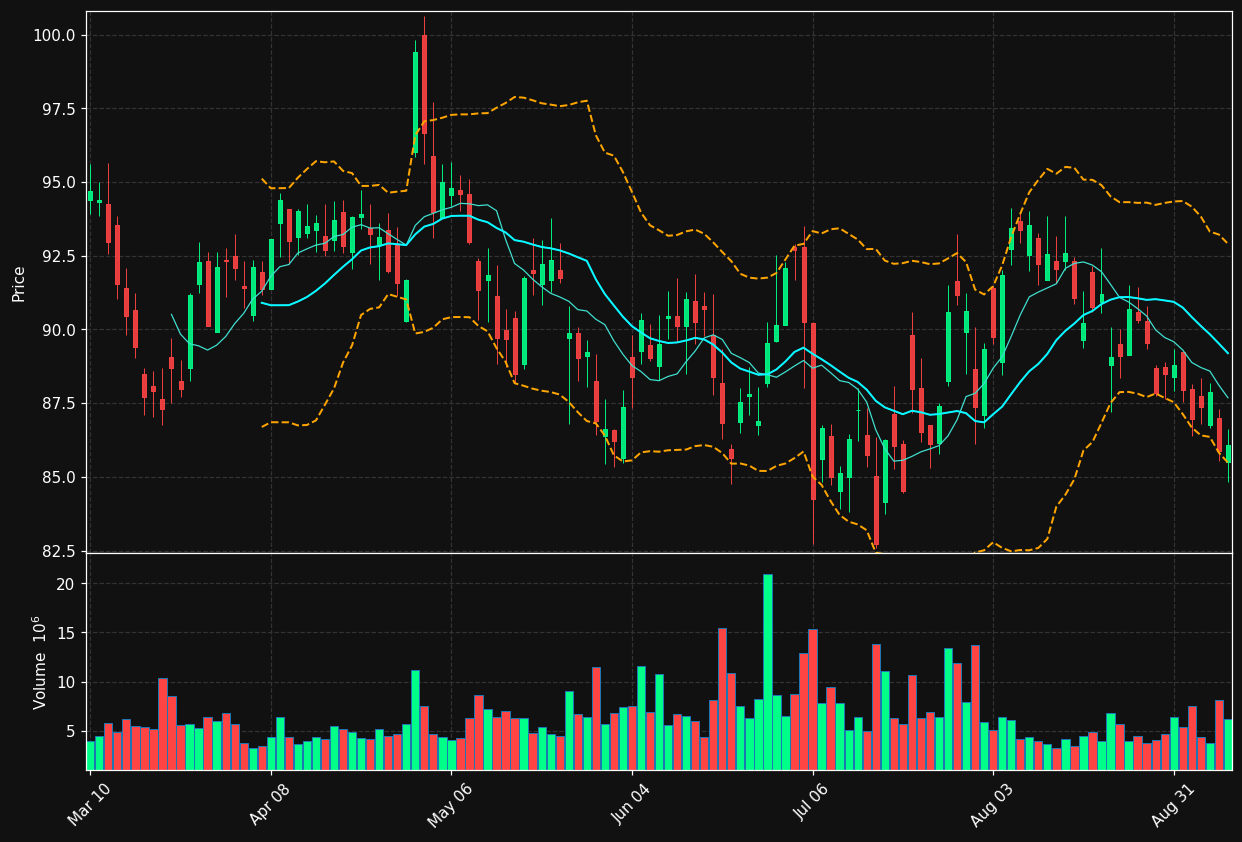Click the May 06 date label
Image resolution: width=1242 pixels, height=842 pixels.
point(451,804)
